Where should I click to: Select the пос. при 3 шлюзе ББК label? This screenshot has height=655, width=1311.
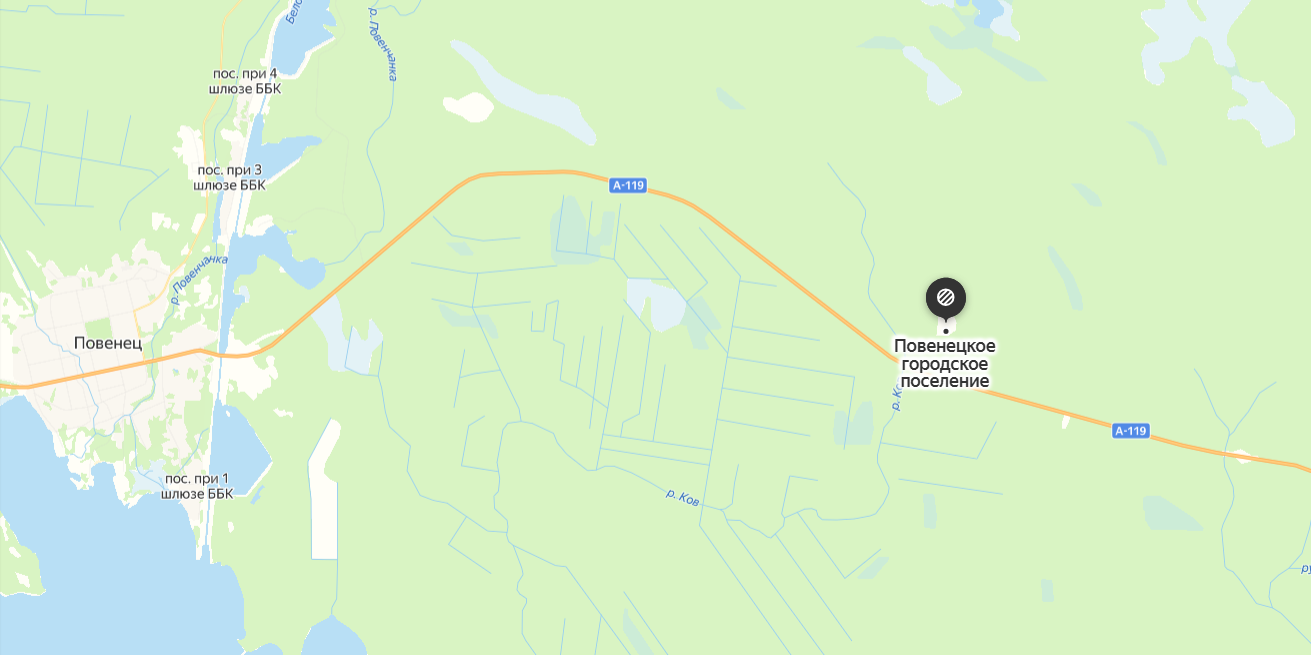[x=231, y=177]
